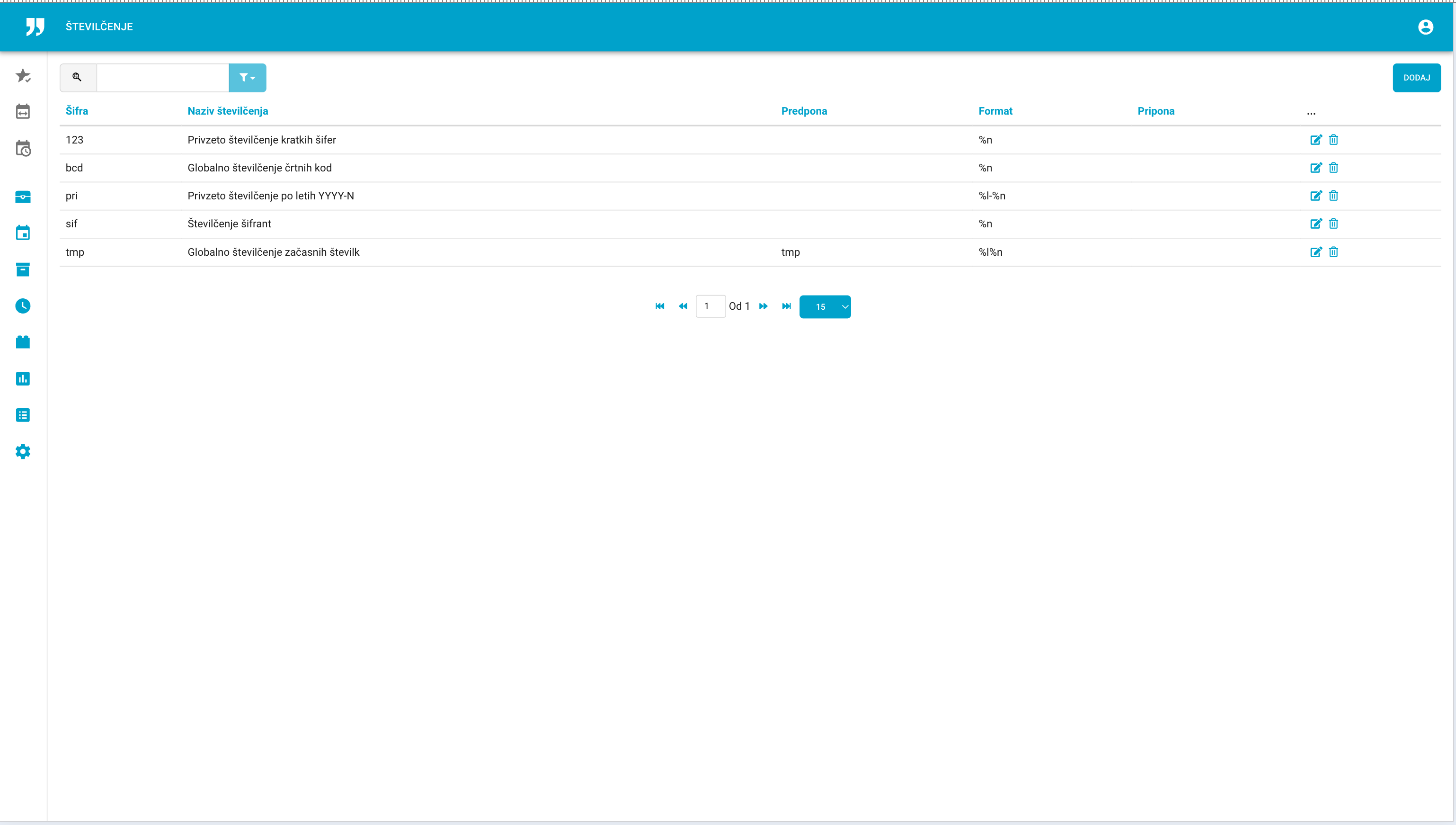Go to the last page
Screen dimensions: 1456x825
pyautogui.click(x=786, y=306)
